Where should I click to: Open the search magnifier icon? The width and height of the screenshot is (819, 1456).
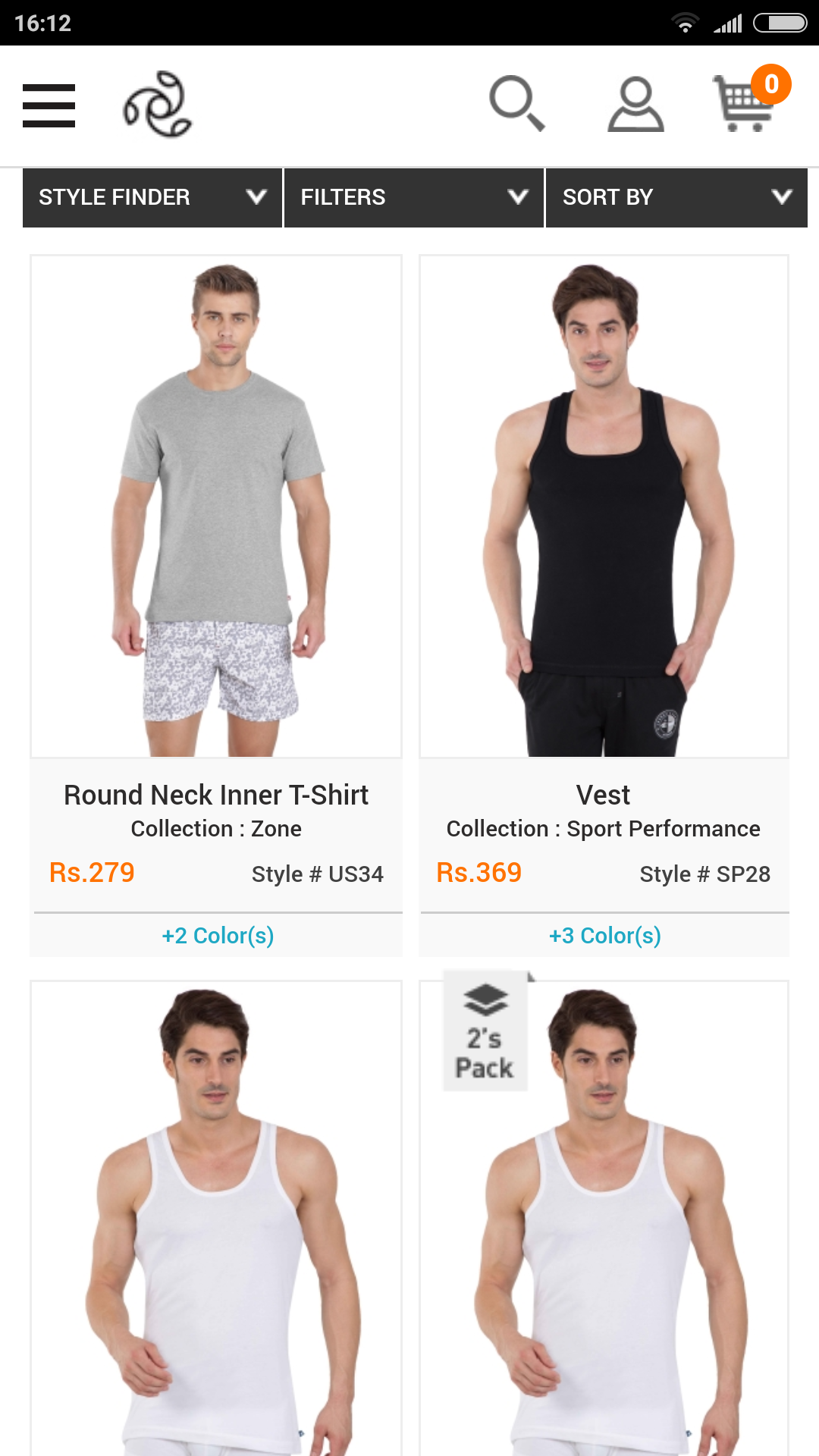[517, 103]
